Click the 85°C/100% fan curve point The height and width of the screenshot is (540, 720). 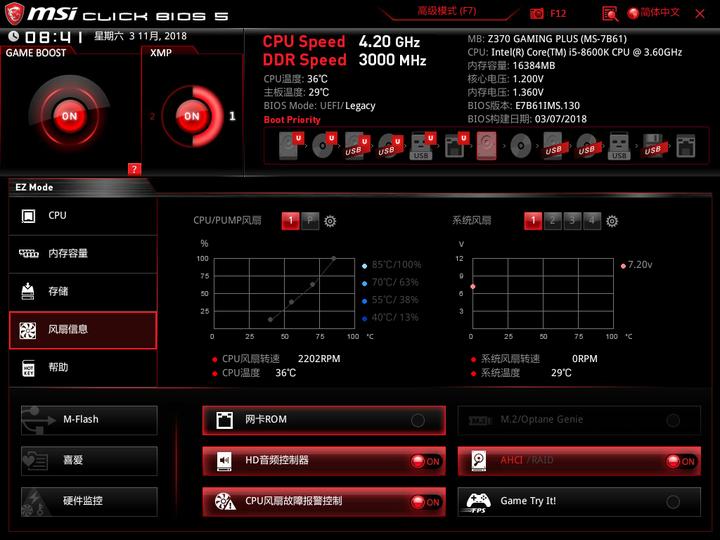point(334,259)
